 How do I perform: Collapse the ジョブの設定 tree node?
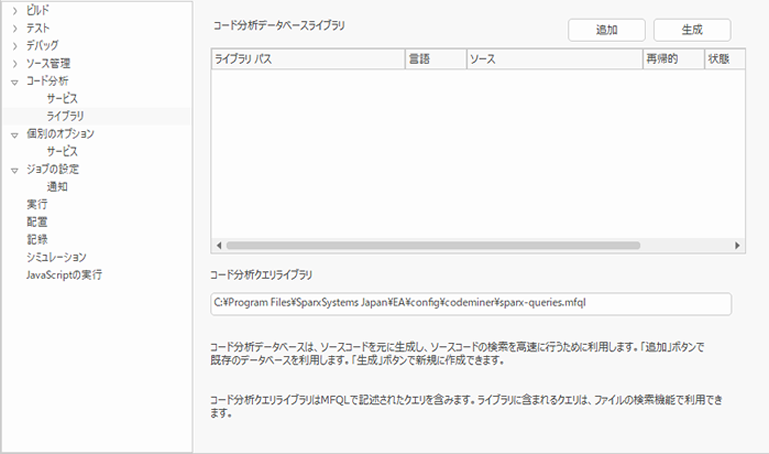tap(14, 169)
